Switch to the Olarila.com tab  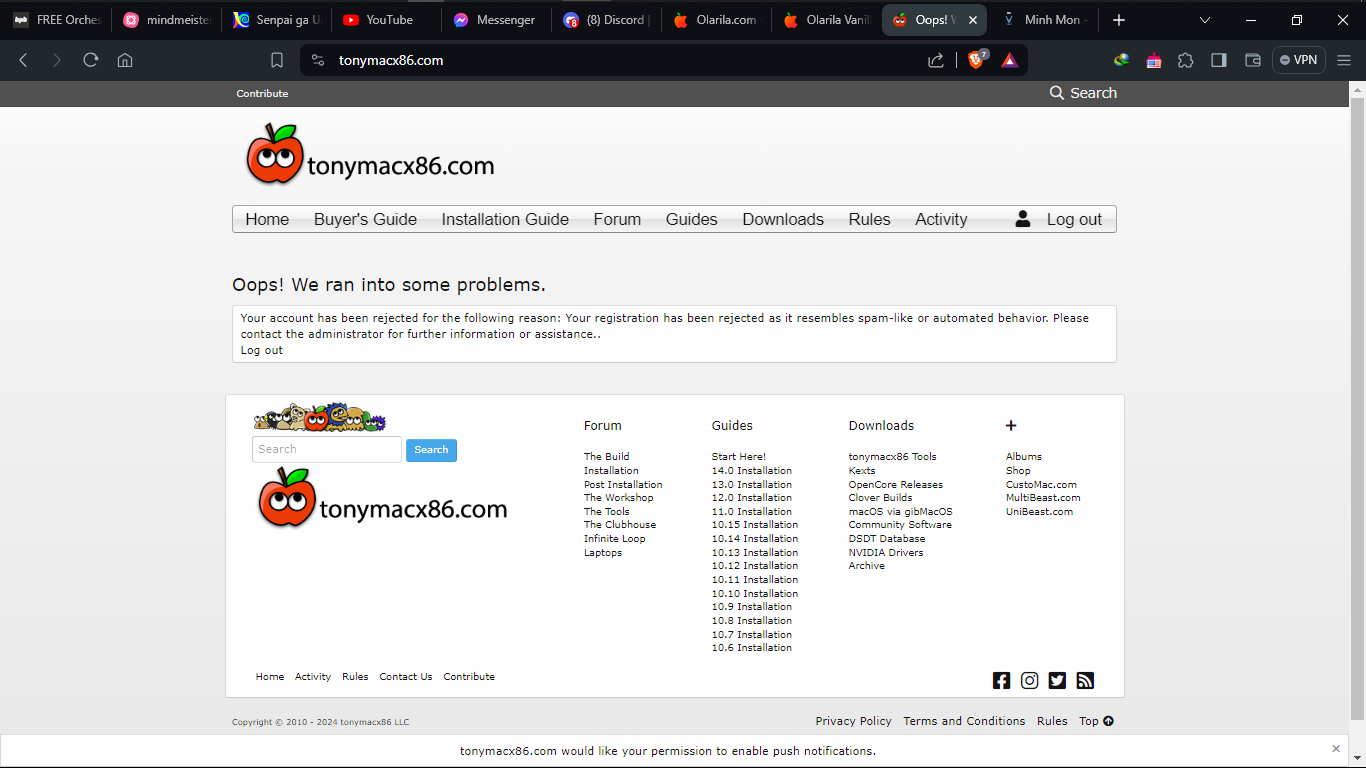716,20
